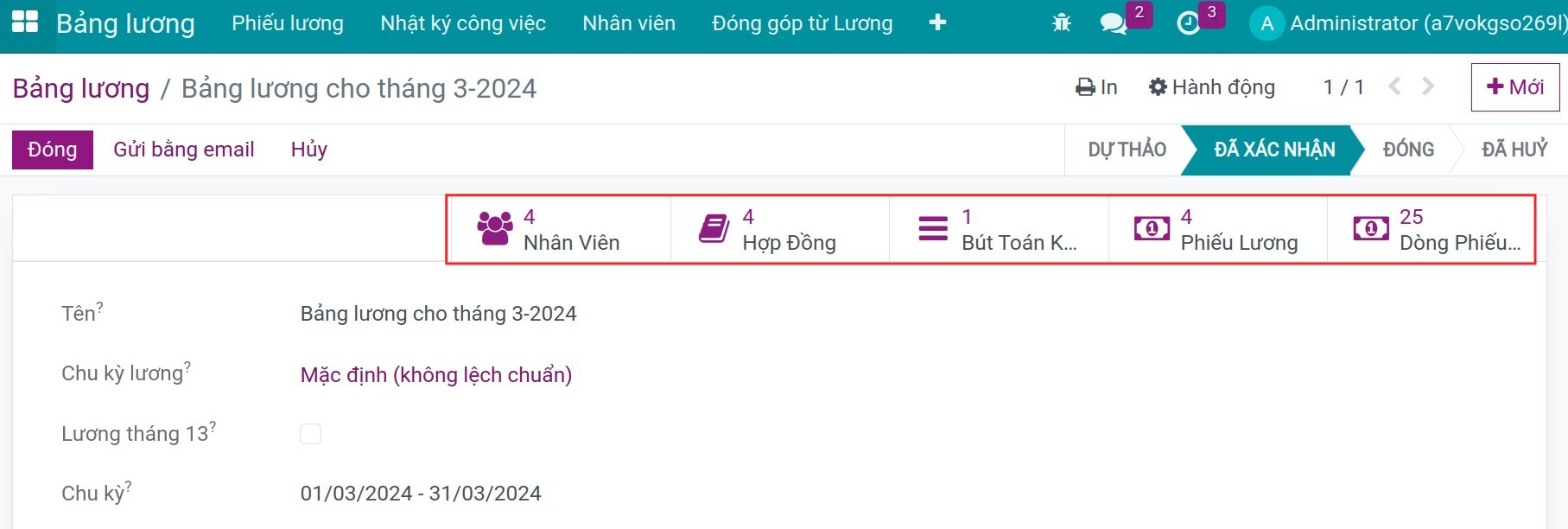Click the In printer icon
This screenshot has width=1568, height=529.
(x=1085, y=86)
